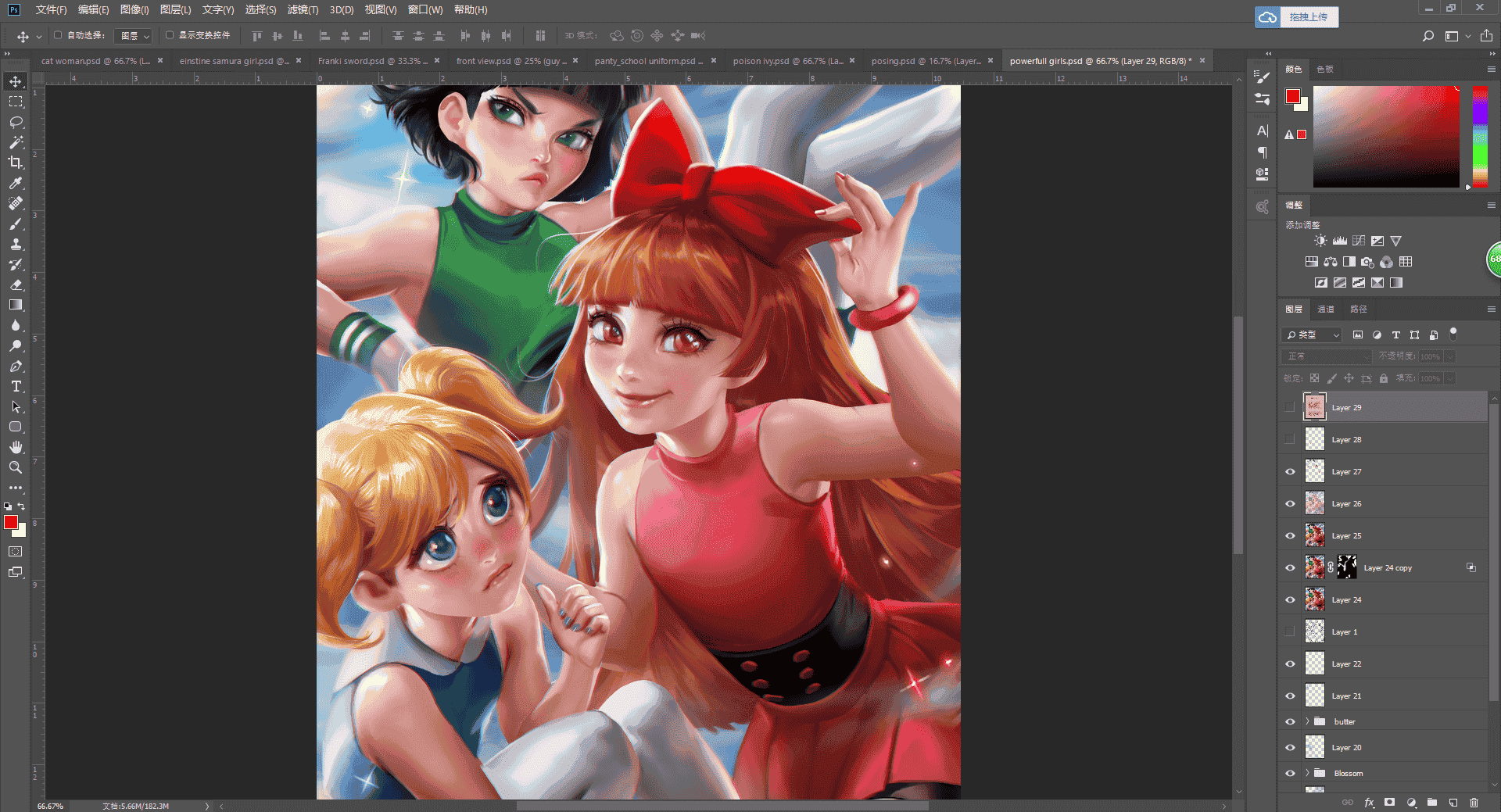Image resolution: width=1501 pixels, height=812 pixels.
Task: Open the search icon in options bar
Action: coord(1428,36)
